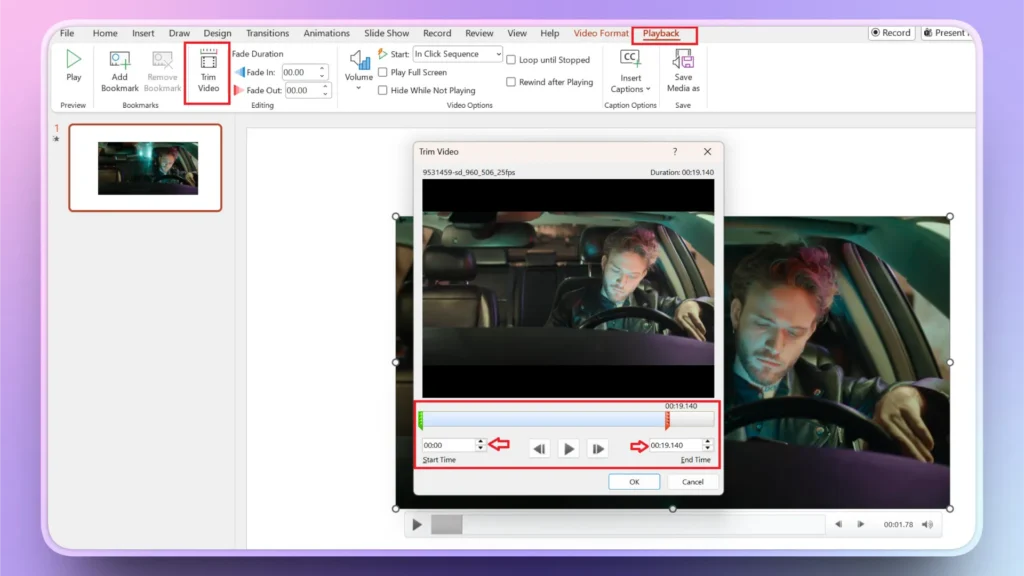The height and width of the screenshot is (576, 1024).
Task: Tick Play Full Screen checkbox
Action: 383,72
